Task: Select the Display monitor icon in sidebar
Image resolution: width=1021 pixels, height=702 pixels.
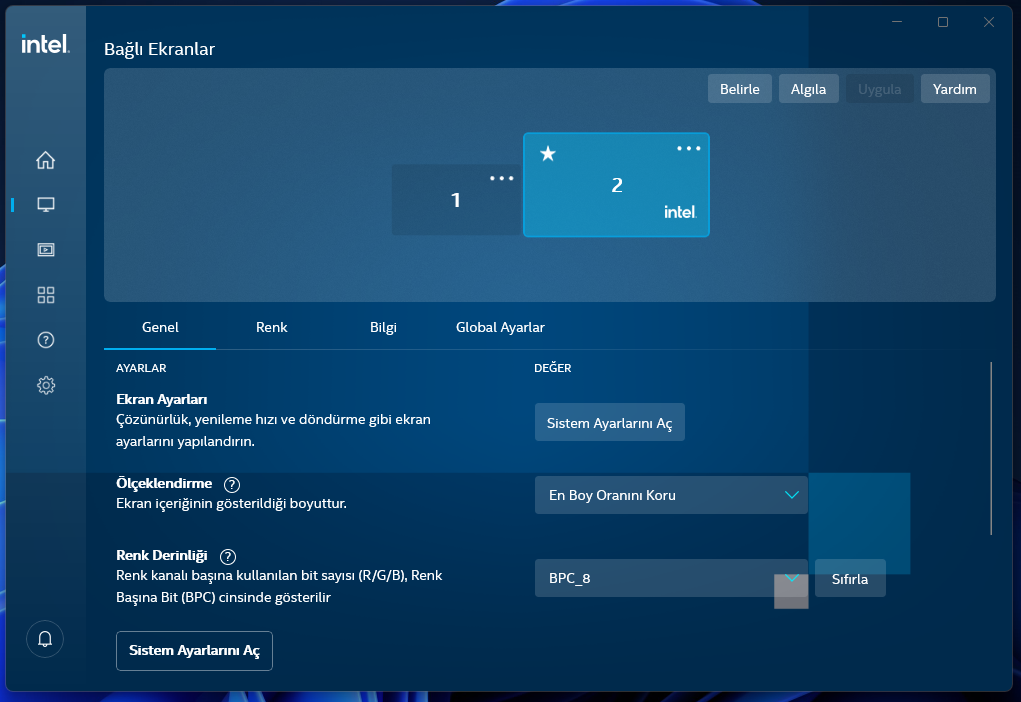Action: pyautogui.click(x=46, y=204)
